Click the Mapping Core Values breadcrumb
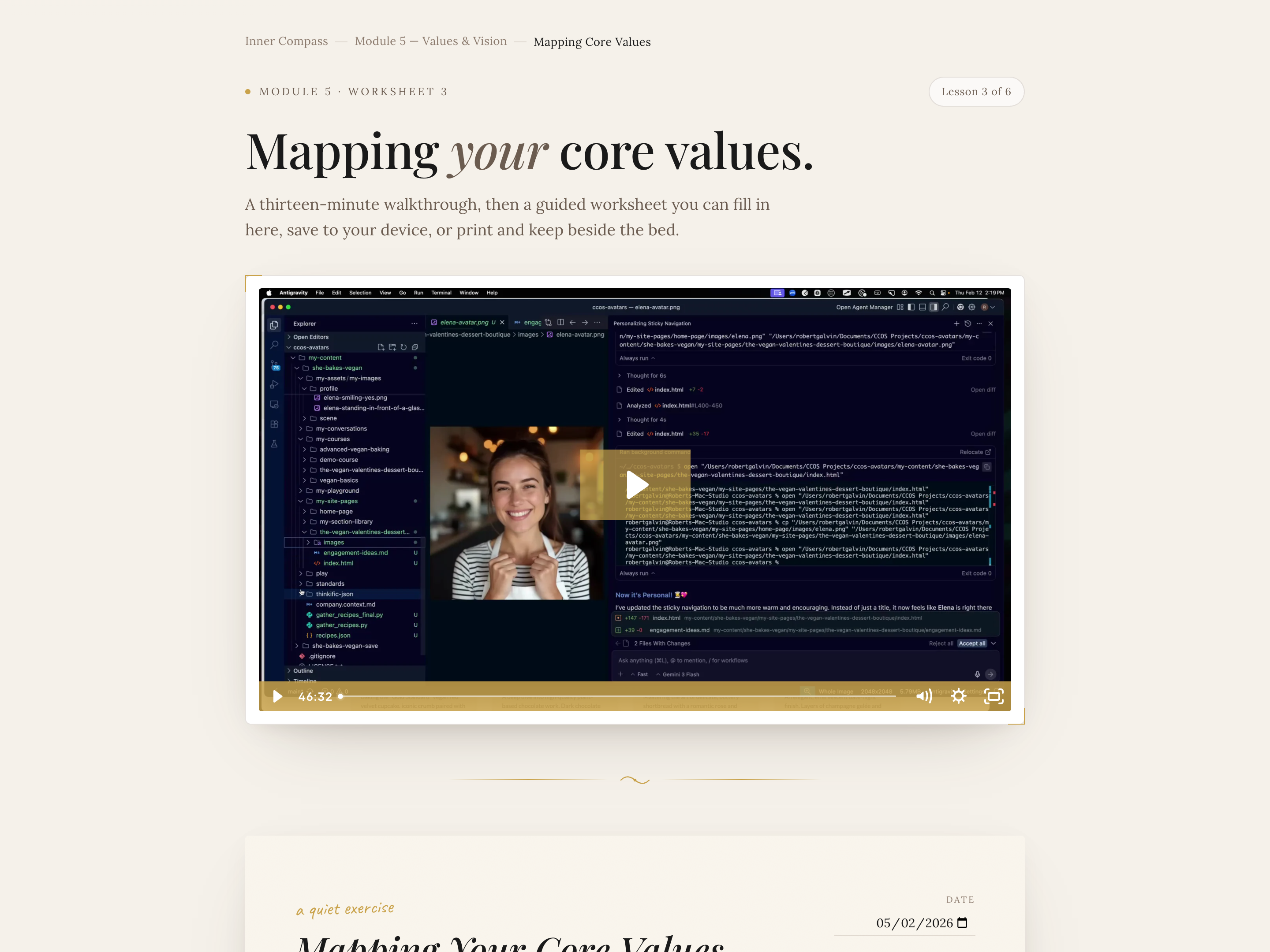The height and width of the screenshot is (952, 1270). tap(592, 42)
